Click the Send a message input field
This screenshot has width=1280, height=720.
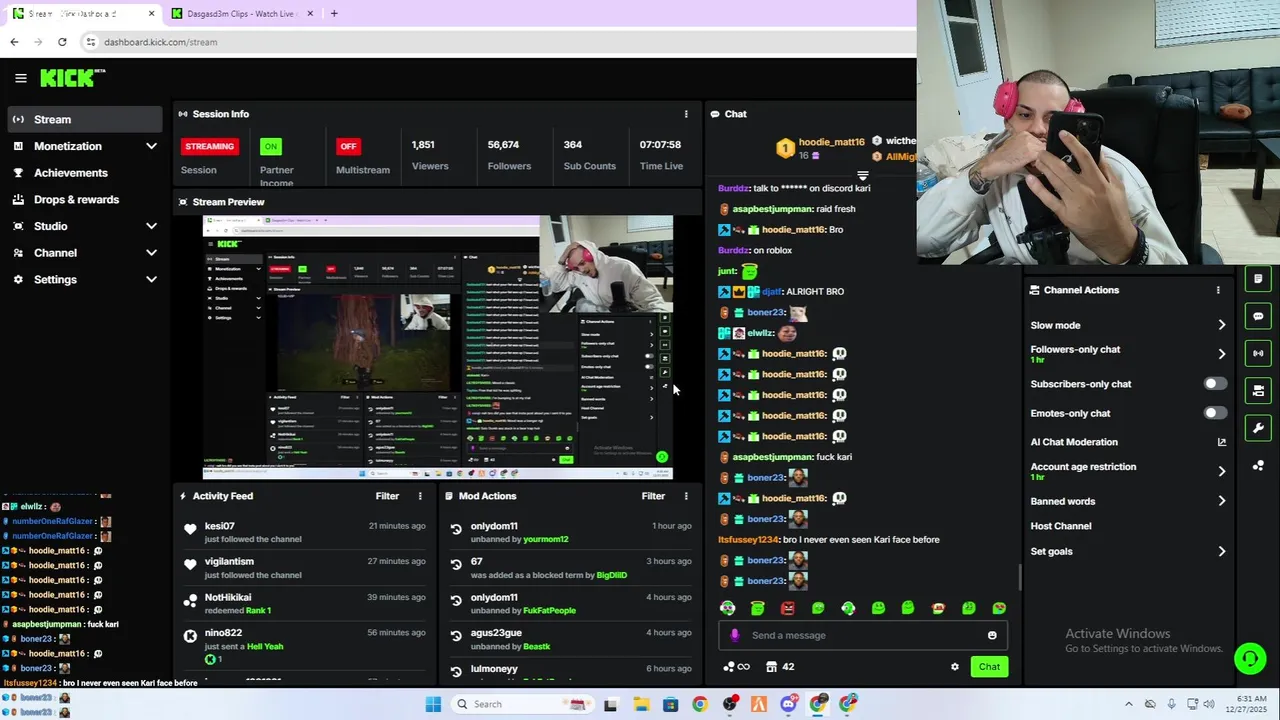click(x=862, y=635)
